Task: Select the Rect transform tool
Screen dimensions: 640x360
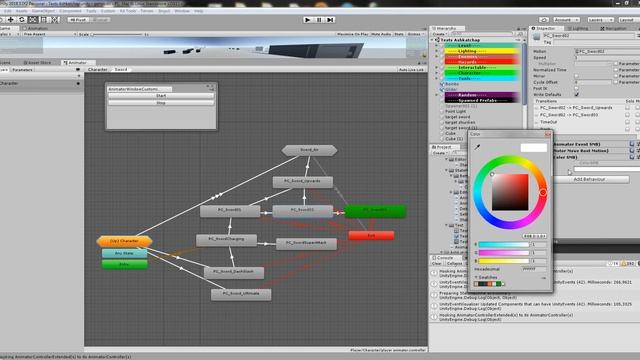Action: (x=44, y=20)
